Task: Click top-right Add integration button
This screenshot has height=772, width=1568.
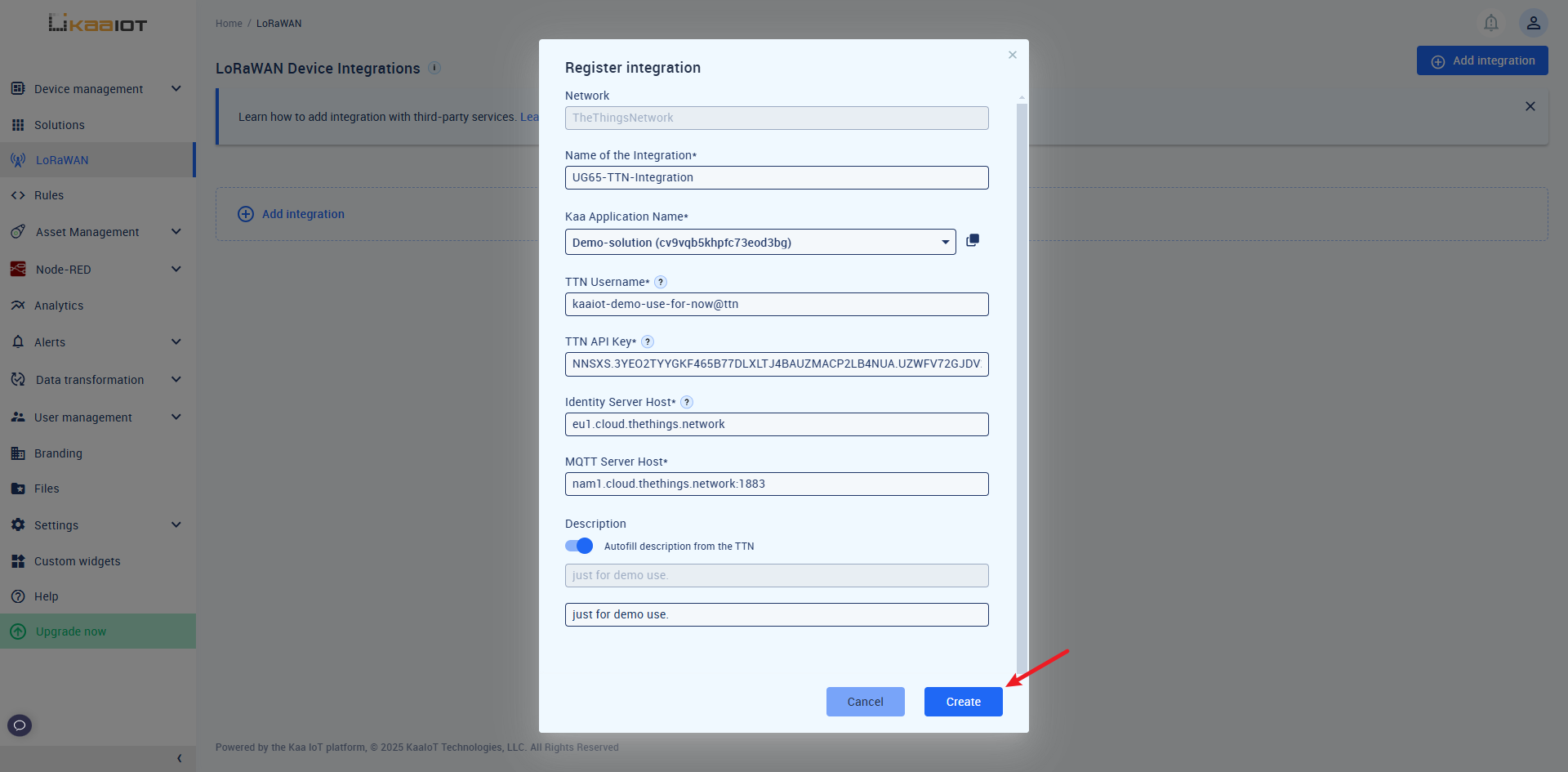Action: coord(1482,60)
